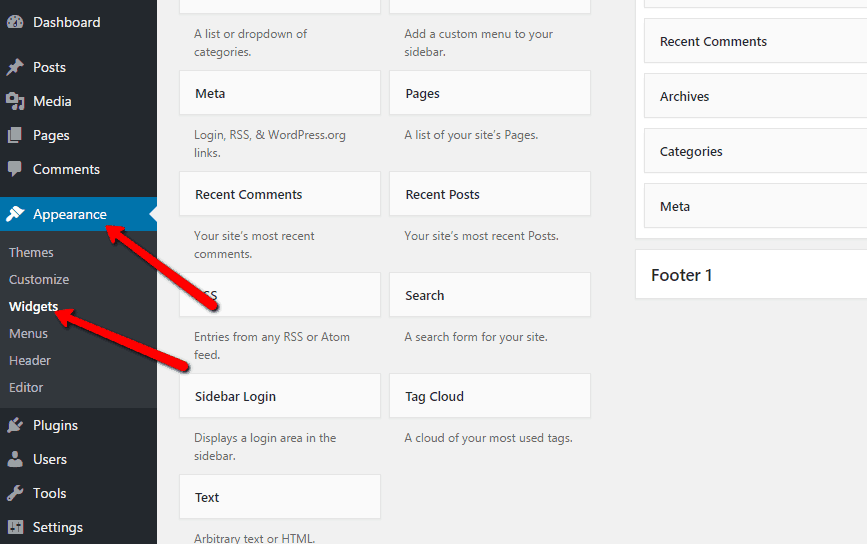Select the Recent Posts widget
Screen dimensions: 867x544
click(x=490, y=194)
